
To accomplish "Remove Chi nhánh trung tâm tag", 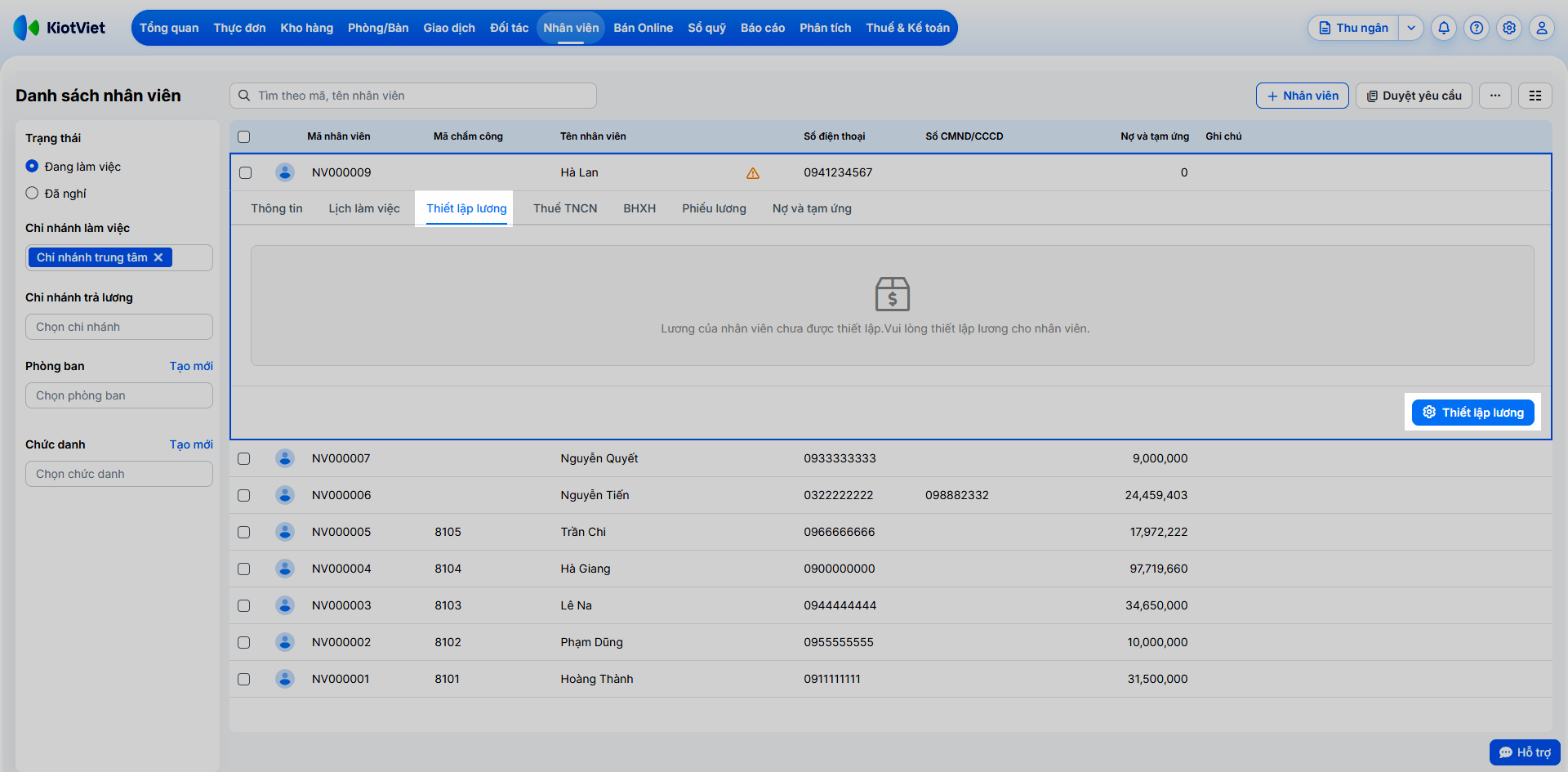I will click(x=158, y=257).
